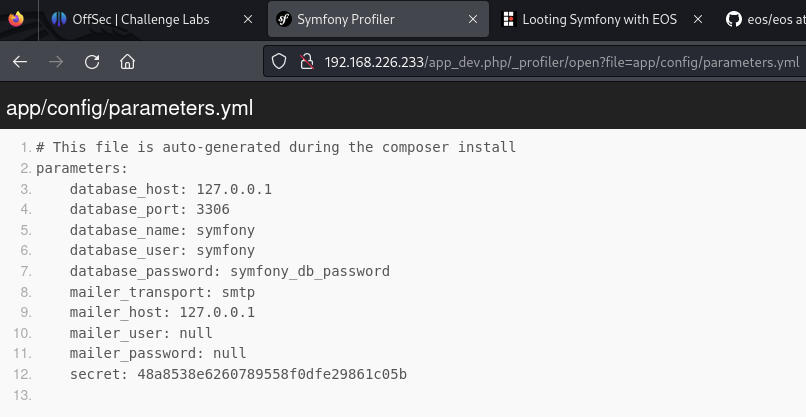This screenshot has height=417, width=806.
Task: Open the Firefox home page
Action: pyautogui.click(x=127, y=62)
